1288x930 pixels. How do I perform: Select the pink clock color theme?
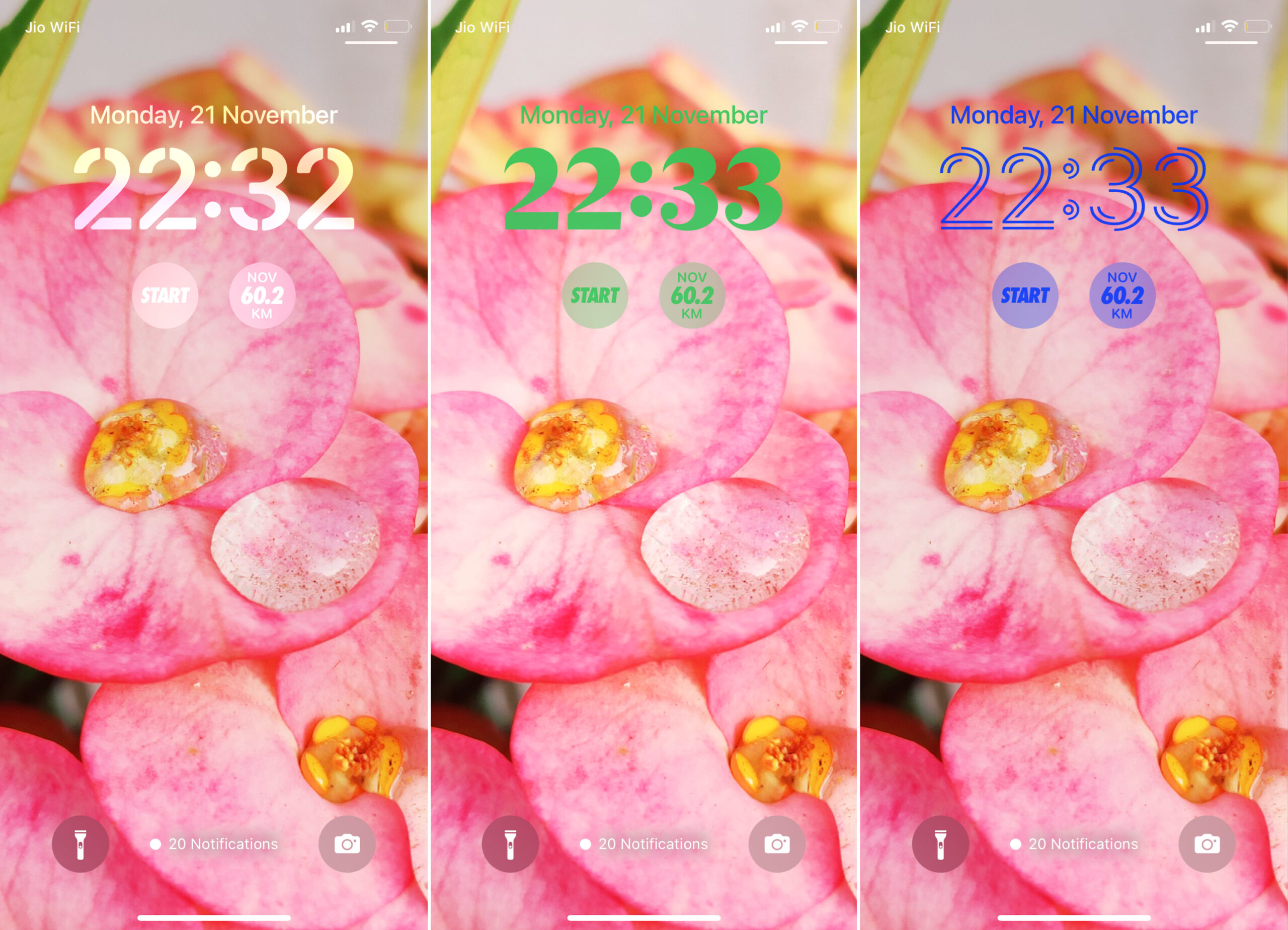[x=214, y=190]
